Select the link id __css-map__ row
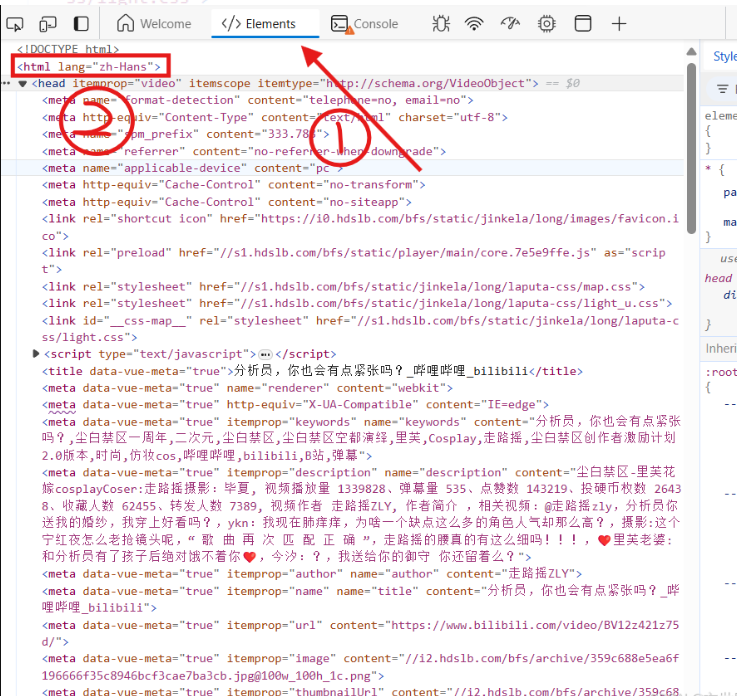Screen dimensions: 737x696 [x=360, y=329]
